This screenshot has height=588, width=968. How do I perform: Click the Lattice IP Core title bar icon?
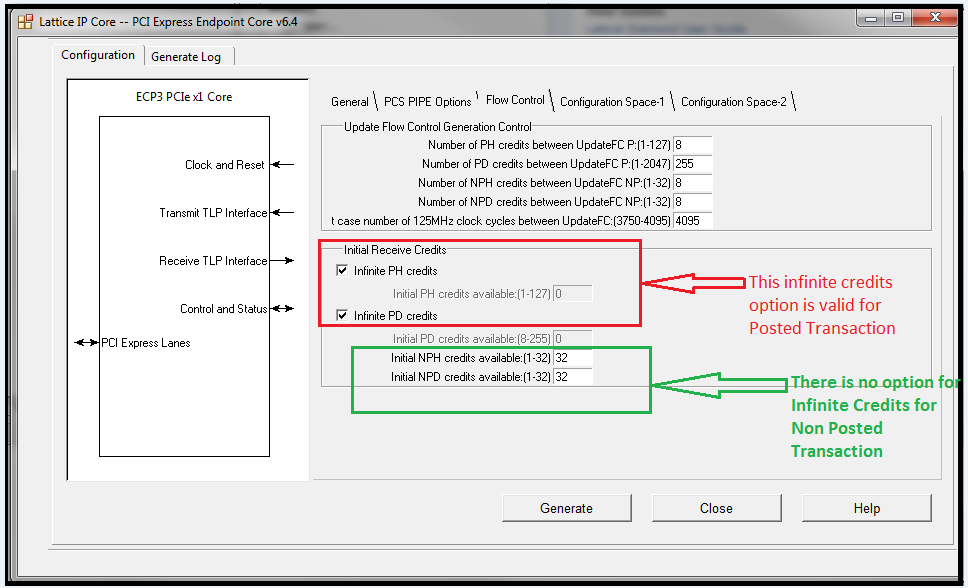[x=25, y=22]
